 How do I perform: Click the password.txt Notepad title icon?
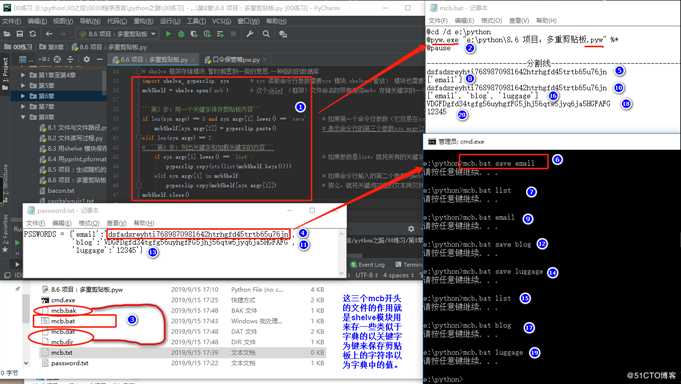[31, 210]
